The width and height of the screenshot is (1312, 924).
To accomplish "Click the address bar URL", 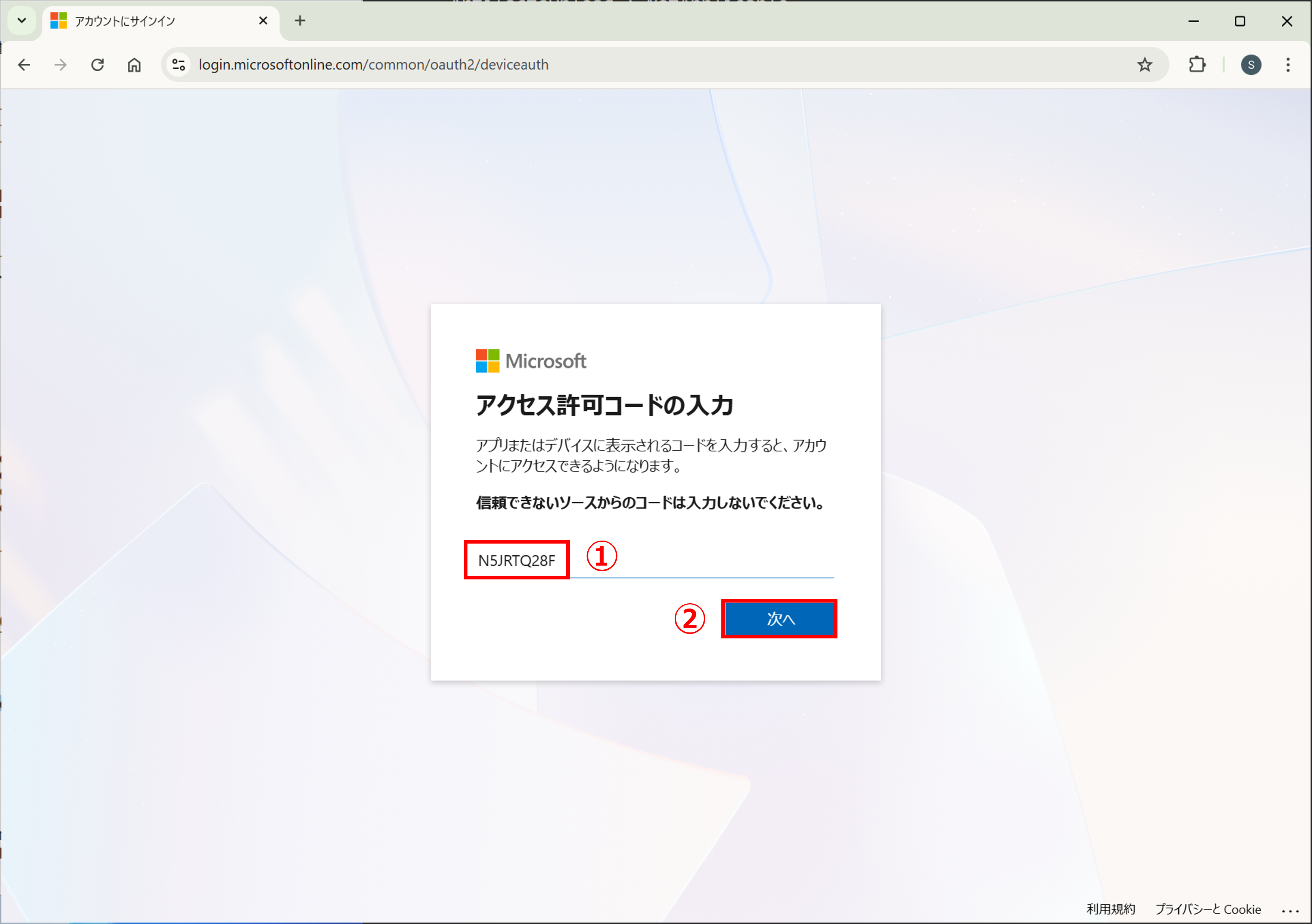I will (374, 65).
